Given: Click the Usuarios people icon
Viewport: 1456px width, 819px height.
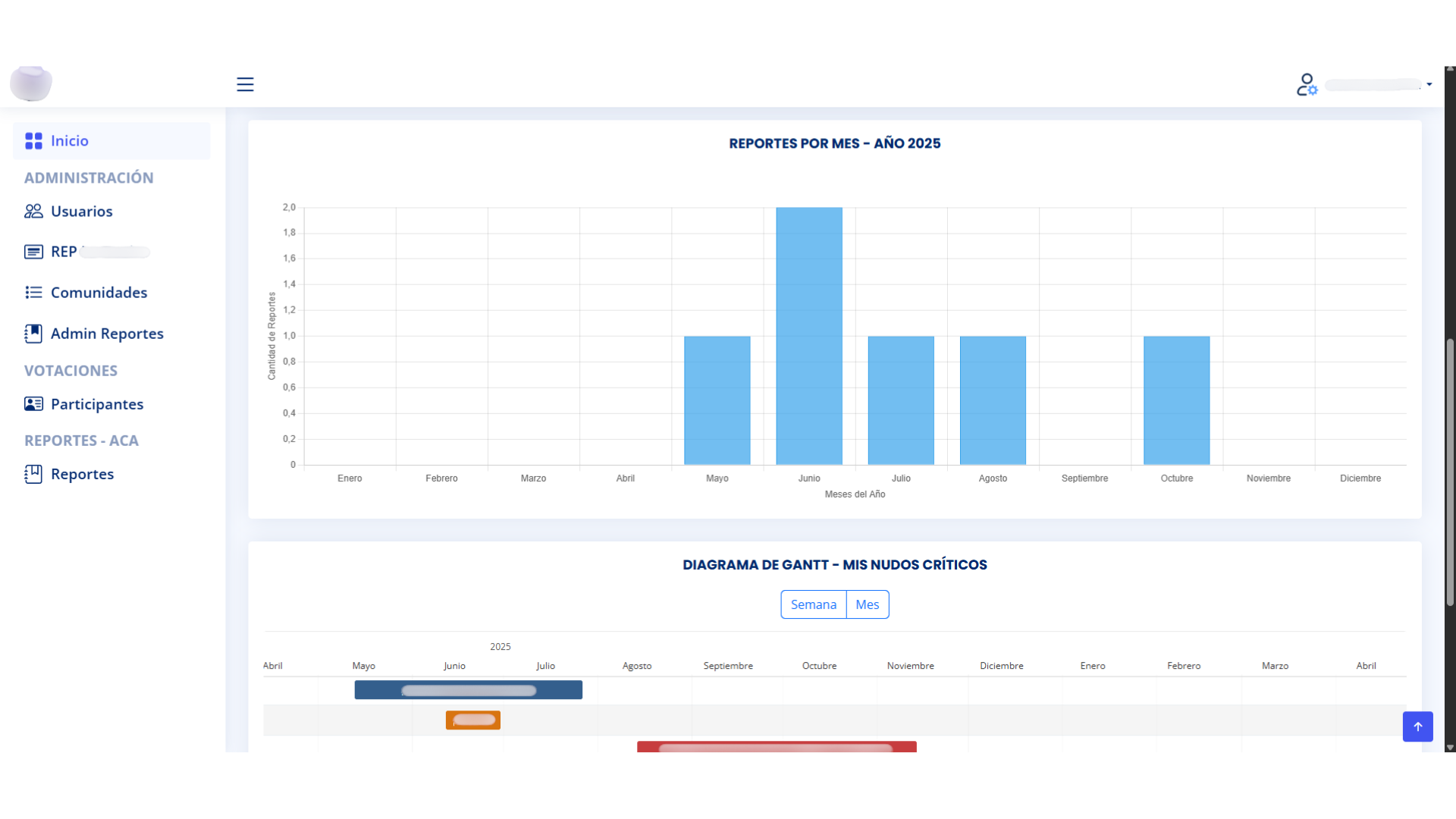Looking at the screenshot, I should click(x=33, y=212).
